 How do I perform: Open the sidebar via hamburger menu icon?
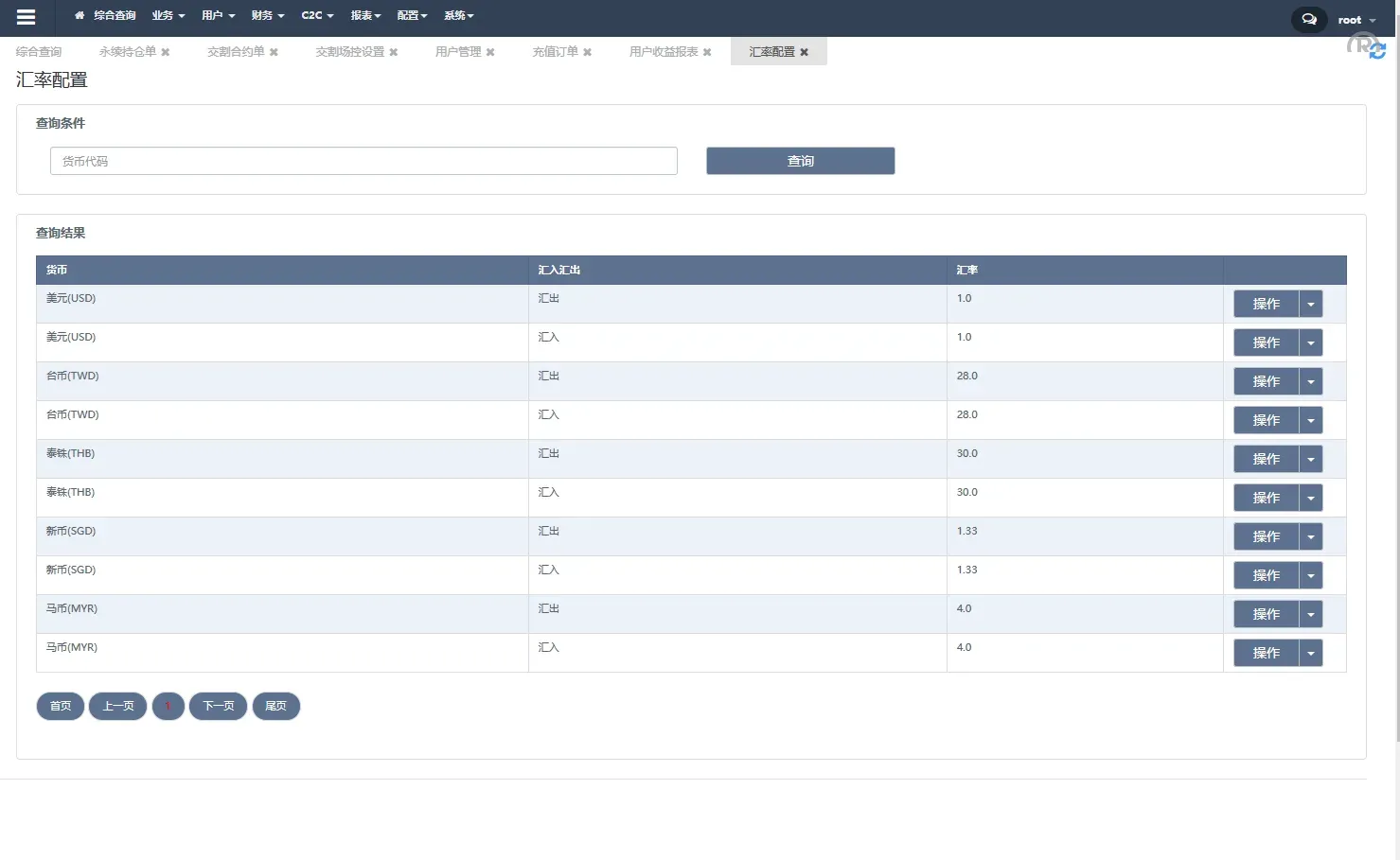coord(26,16)
